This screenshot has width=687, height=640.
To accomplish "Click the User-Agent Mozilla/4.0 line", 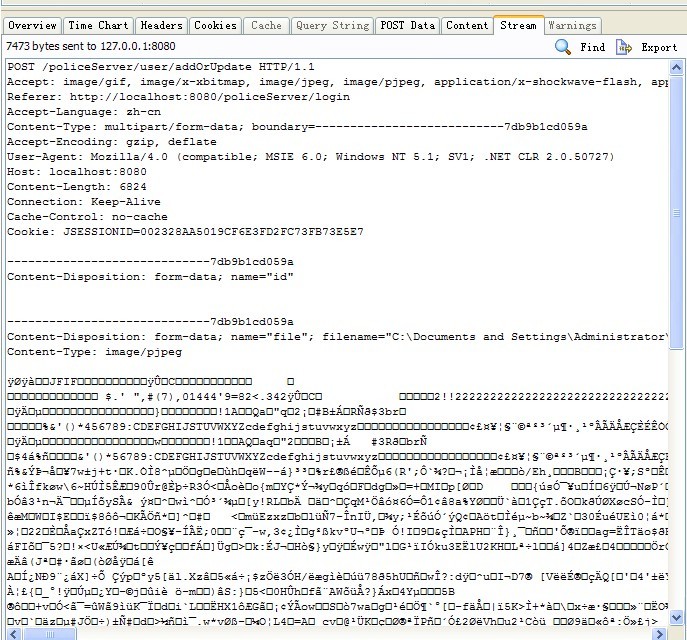I will (311, 157).
